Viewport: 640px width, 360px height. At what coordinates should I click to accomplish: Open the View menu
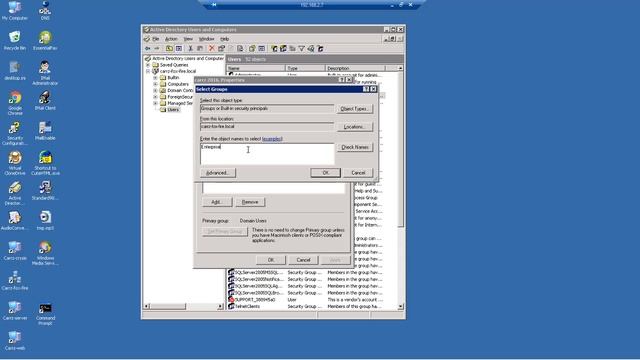point(188,39)
